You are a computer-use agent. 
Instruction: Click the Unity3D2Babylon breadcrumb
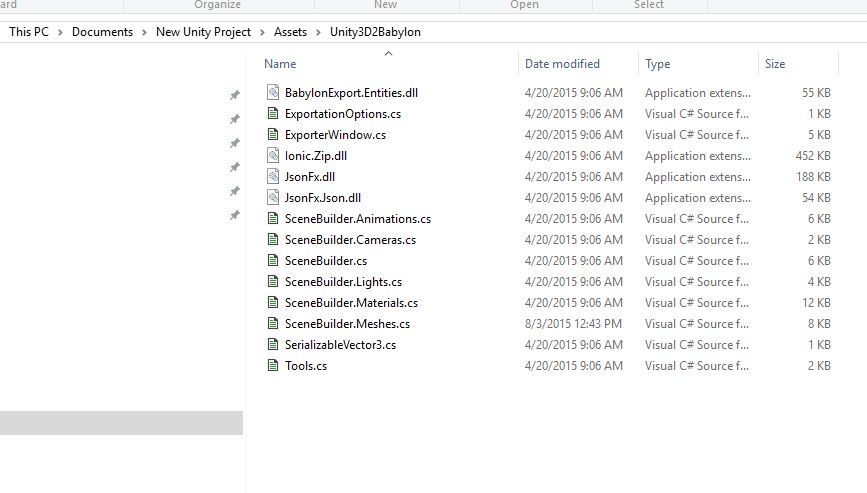coord(375,32)
